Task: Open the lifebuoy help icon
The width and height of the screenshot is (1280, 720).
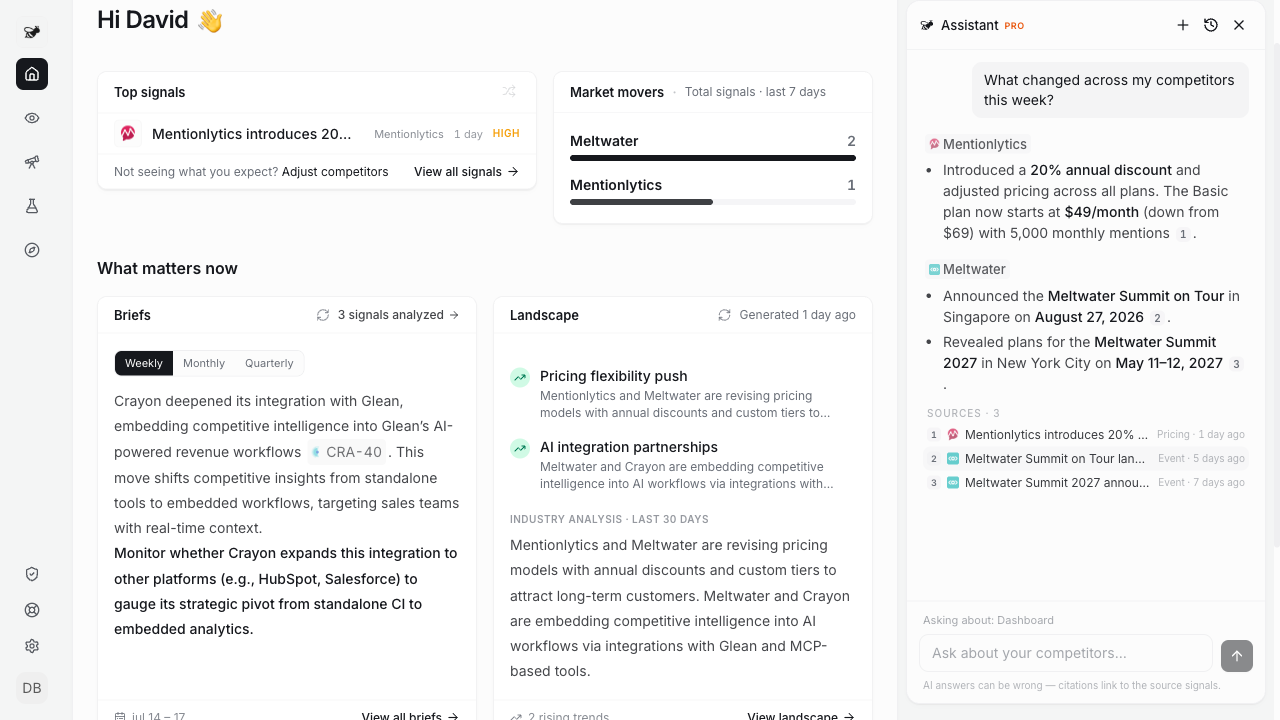Action: (x=32, y=610)
